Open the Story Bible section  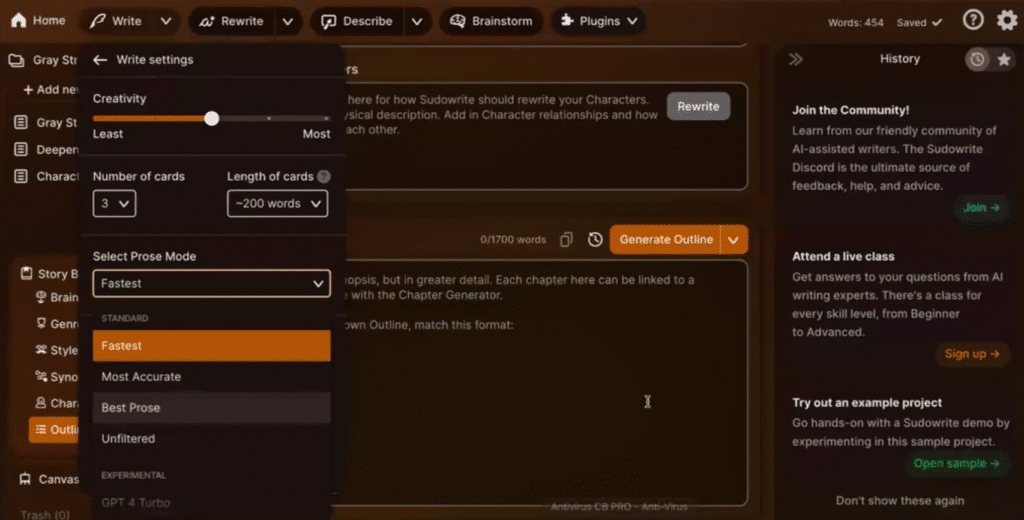click(x=48, y=274)
